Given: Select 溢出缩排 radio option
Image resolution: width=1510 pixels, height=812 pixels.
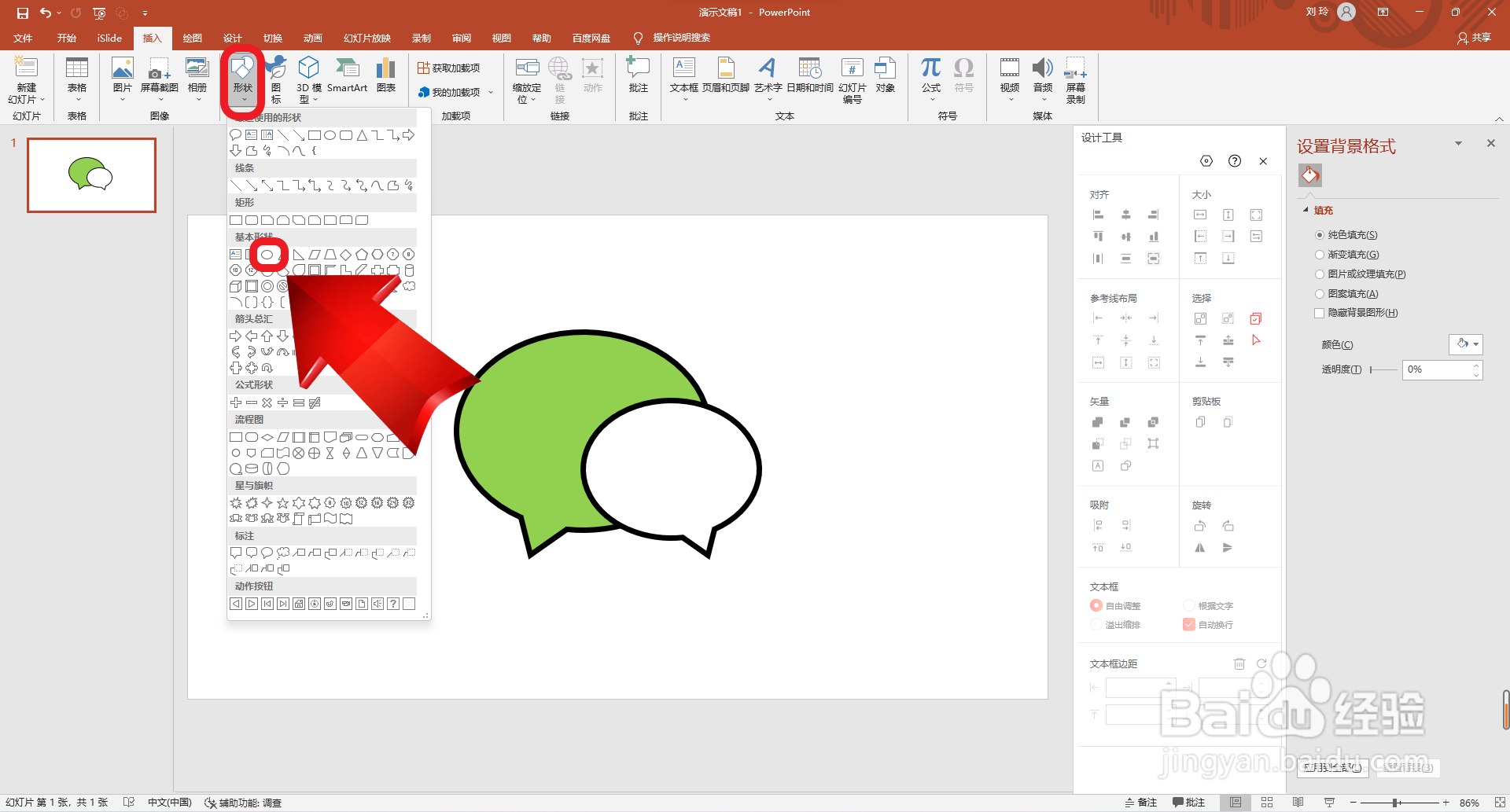Looking at the screenshot, I should pos(1096,625).
